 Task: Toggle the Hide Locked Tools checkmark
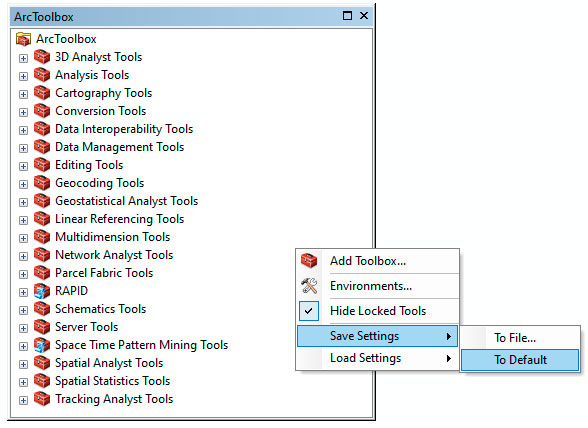tap(309, 311)
